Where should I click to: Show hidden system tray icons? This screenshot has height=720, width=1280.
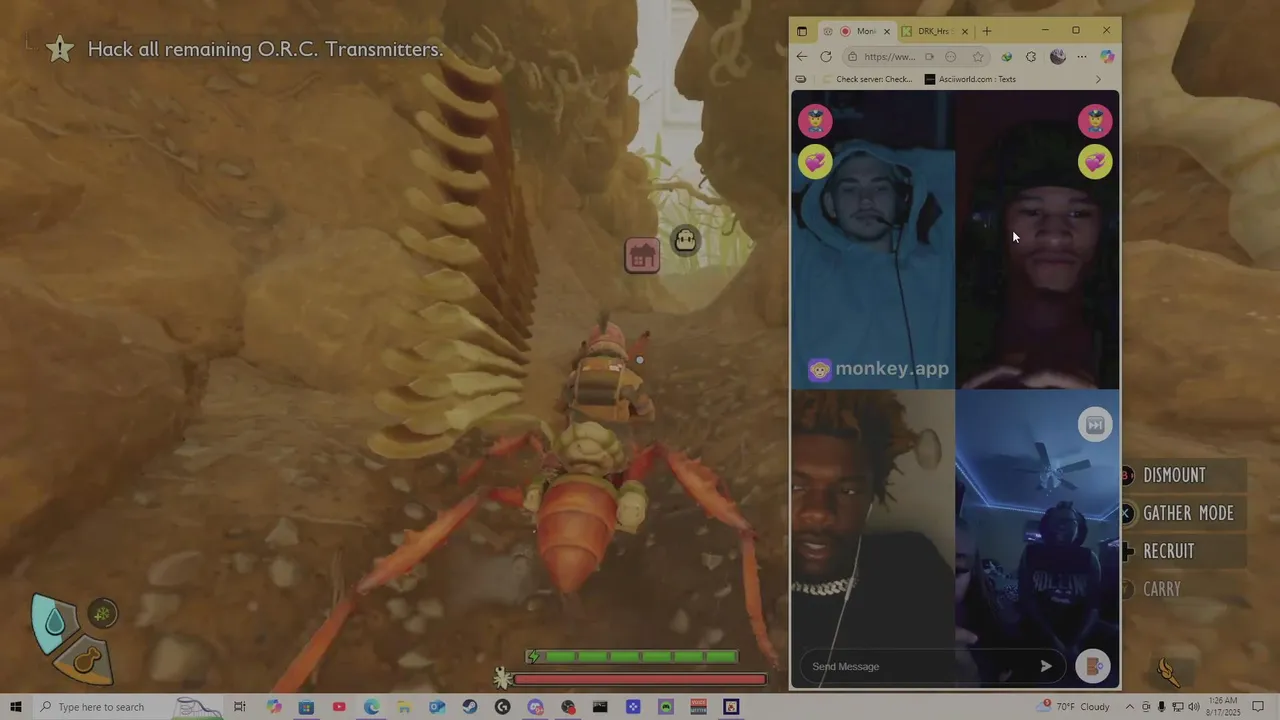pos(1130,707)
